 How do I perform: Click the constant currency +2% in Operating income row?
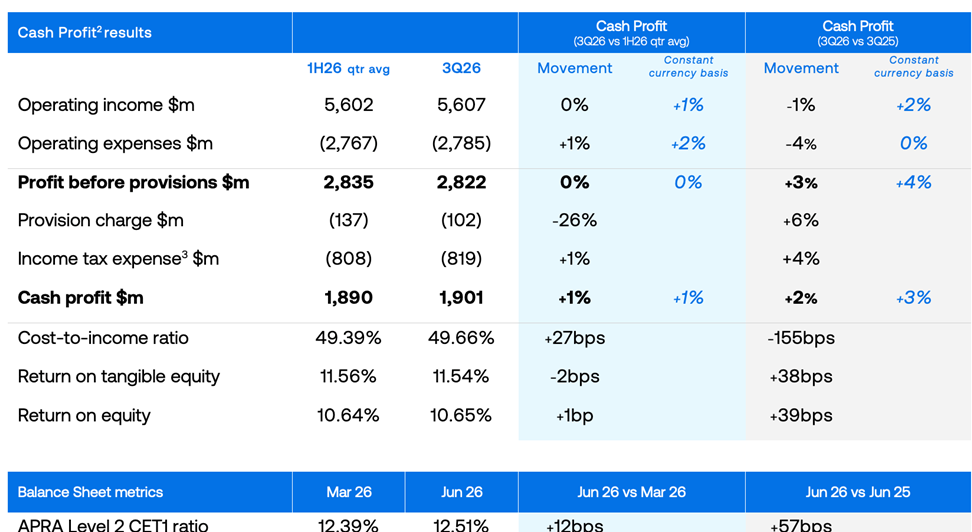coord(914,105)
